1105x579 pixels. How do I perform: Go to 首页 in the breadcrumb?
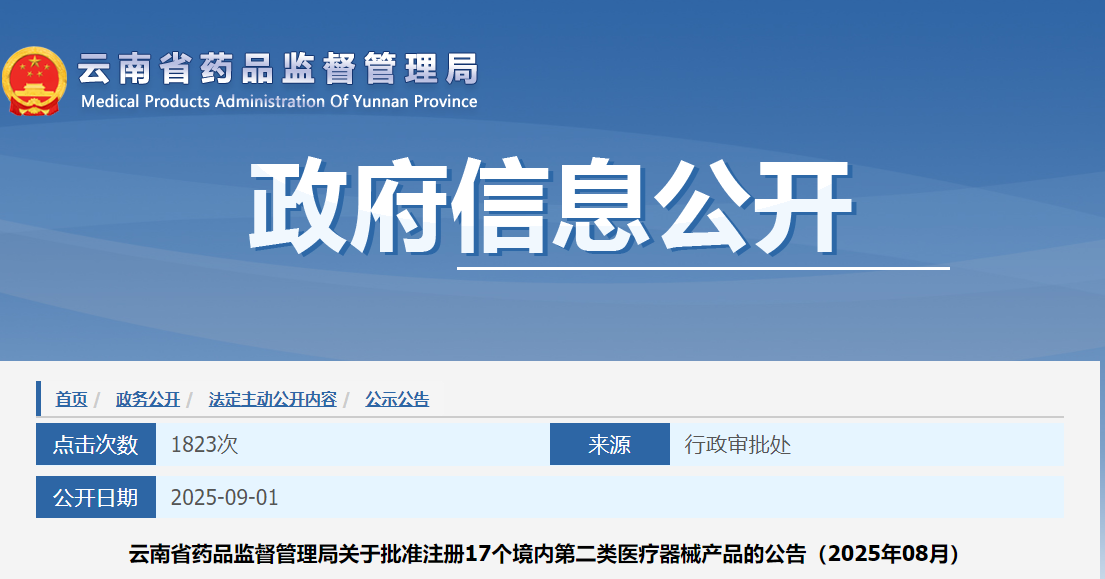pos(71,399)
